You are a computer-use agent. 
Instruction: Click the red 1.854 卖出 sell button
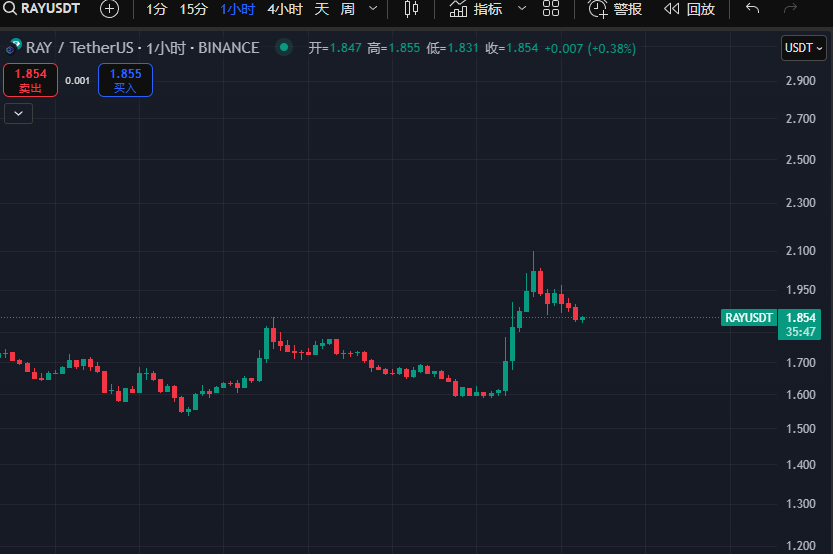click(x=30, y=80)
